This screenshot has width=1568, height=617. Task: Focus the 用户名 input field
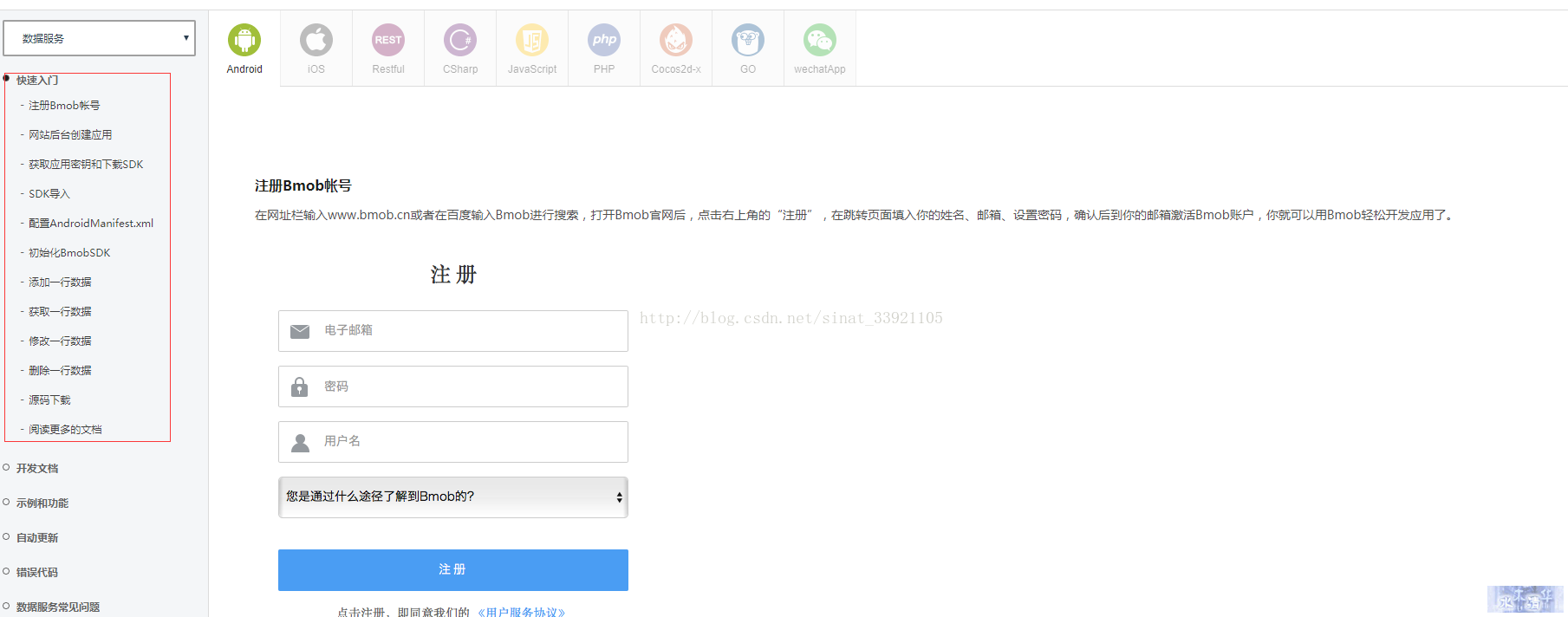(453, 442)
